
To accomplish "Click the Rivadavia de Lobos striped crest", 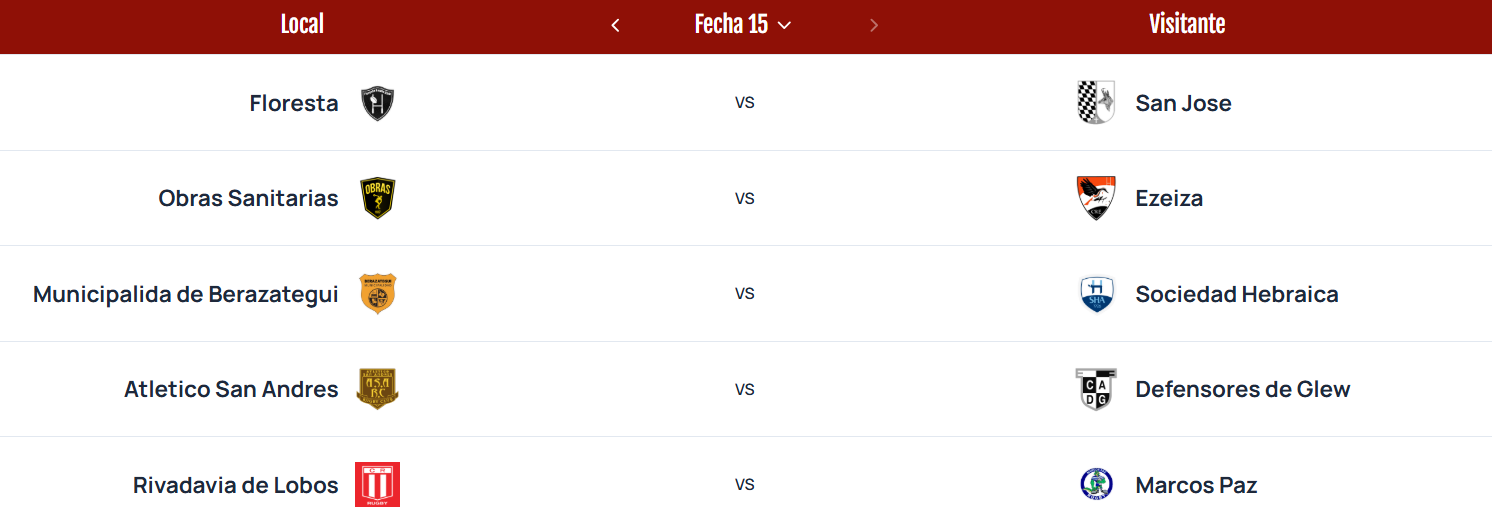I will pyautogui.click(x=377, y=485).
